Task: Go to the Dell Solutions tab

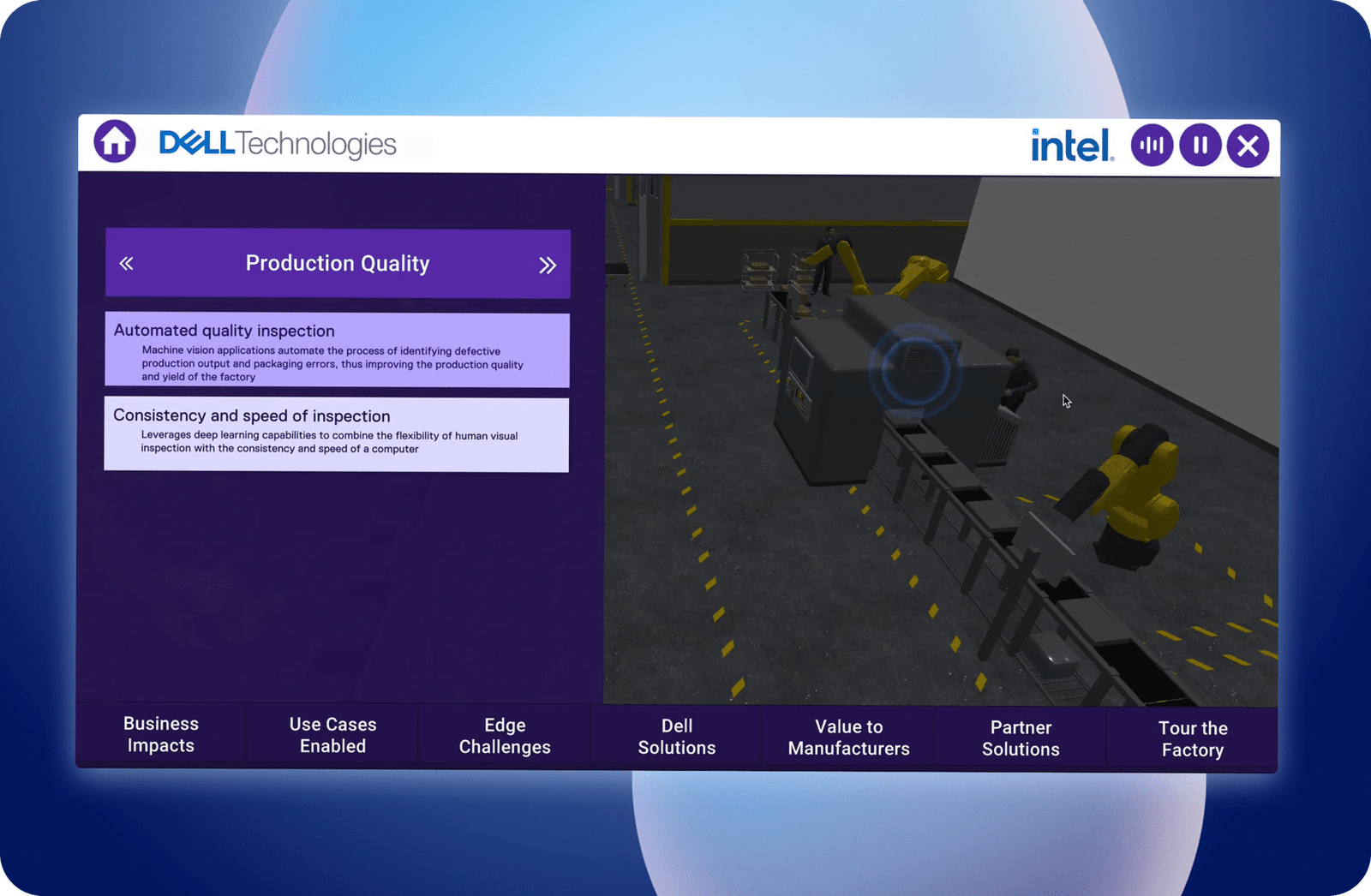Action: (x=677, y=737)
